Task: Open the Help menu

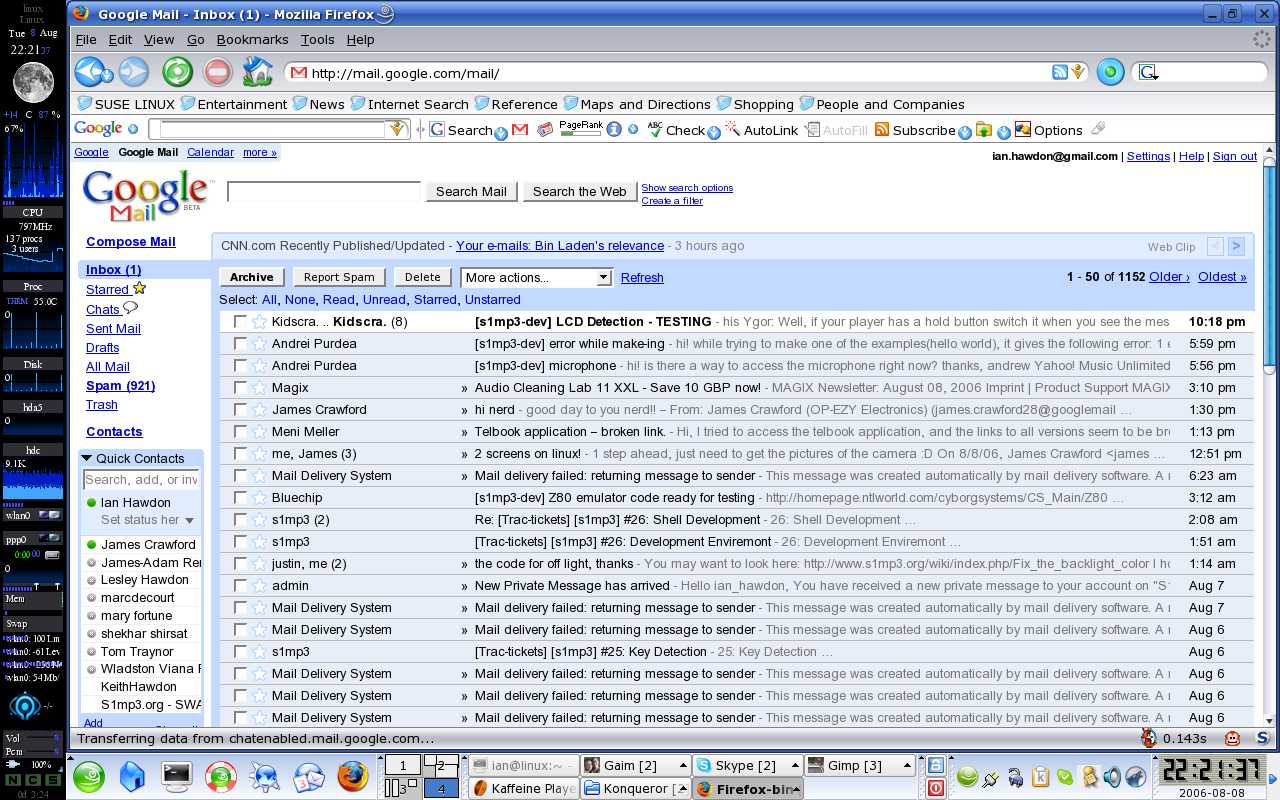Action: (x=360, y=40)
